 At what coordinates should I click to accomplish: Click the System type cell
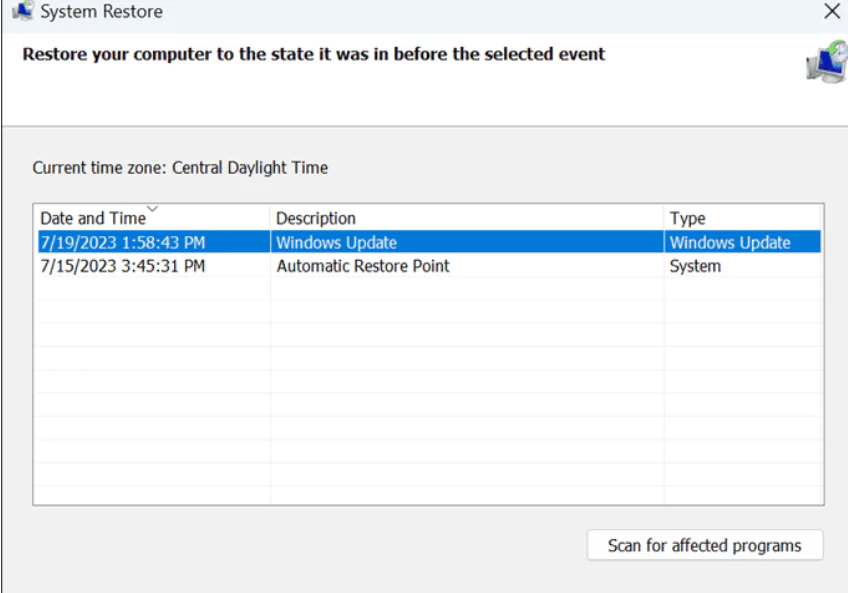pyautogui.click(x=694, y=266)
